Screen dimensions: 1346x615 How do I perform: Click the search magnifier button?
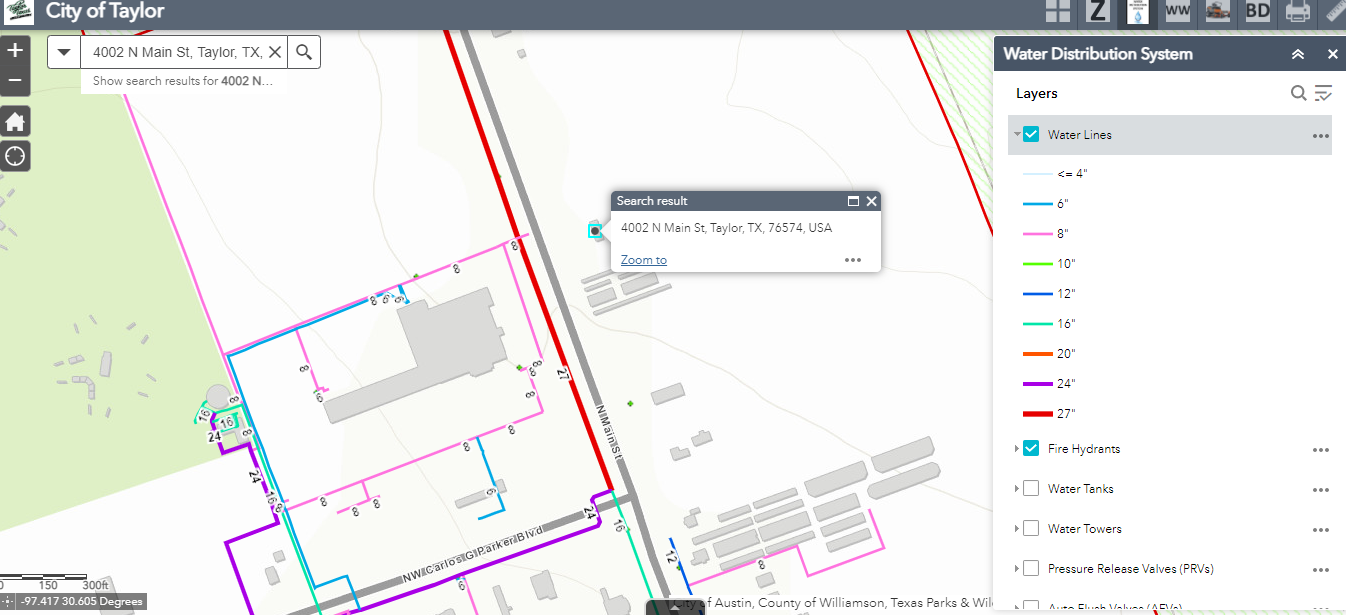(x=304, y=52)
